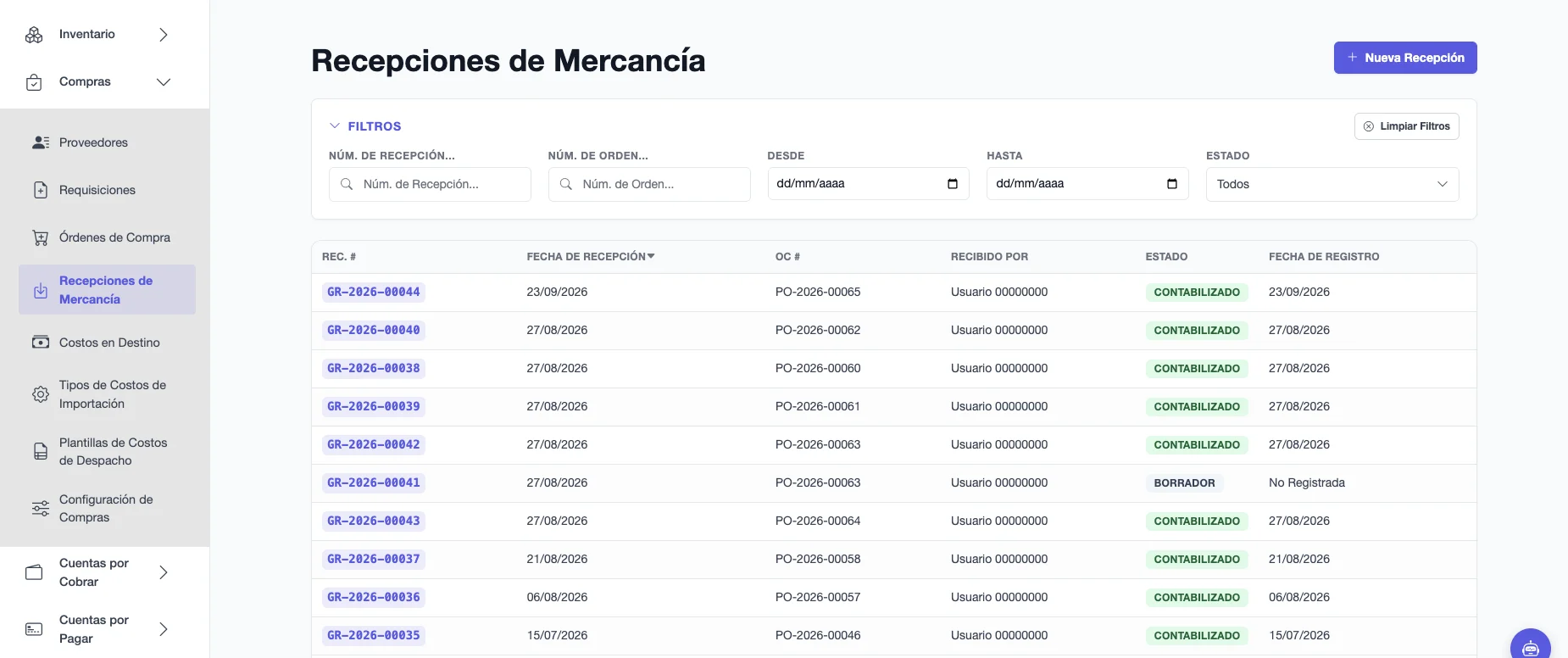Click CONTABILIZADO badge in GR-2026-00043 row
Viewport: 1568px width, 658px height.
coord(1197,521)
